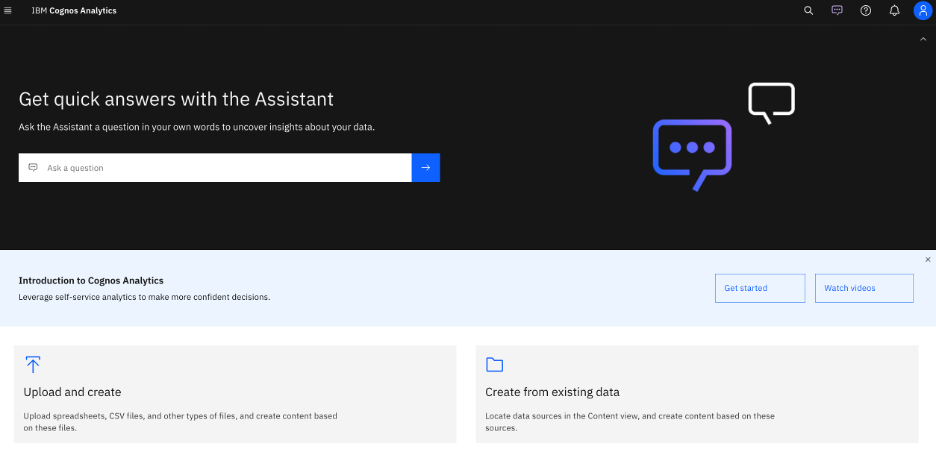Click the IBM Cognos Analytics title
The width and height of the screenshot is (936, 456).
coord(74,11)
